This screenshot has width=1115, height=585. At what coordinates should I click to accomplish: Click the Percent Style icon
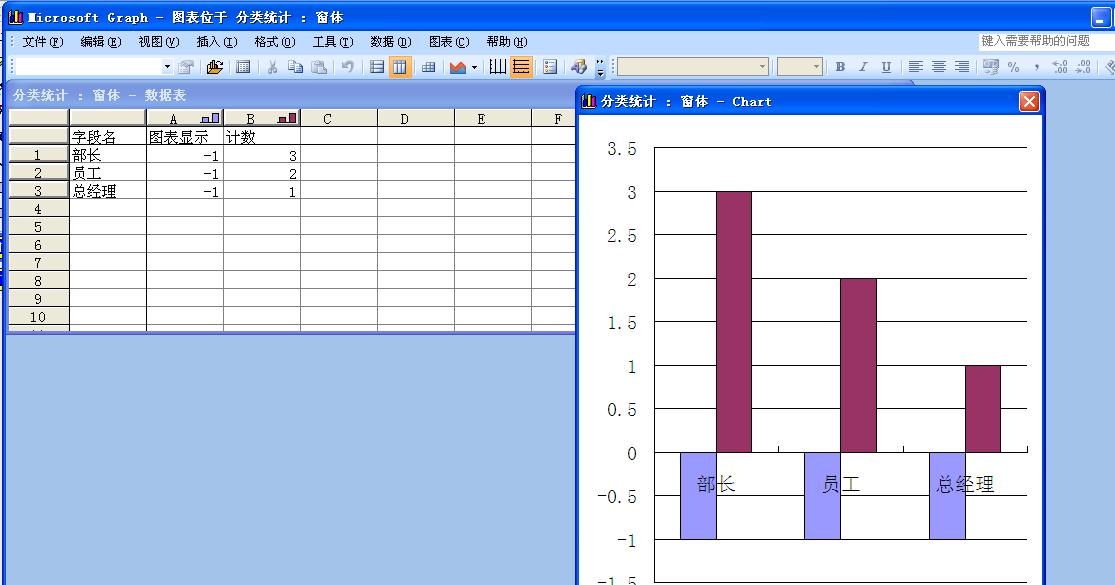(1014, 67)
